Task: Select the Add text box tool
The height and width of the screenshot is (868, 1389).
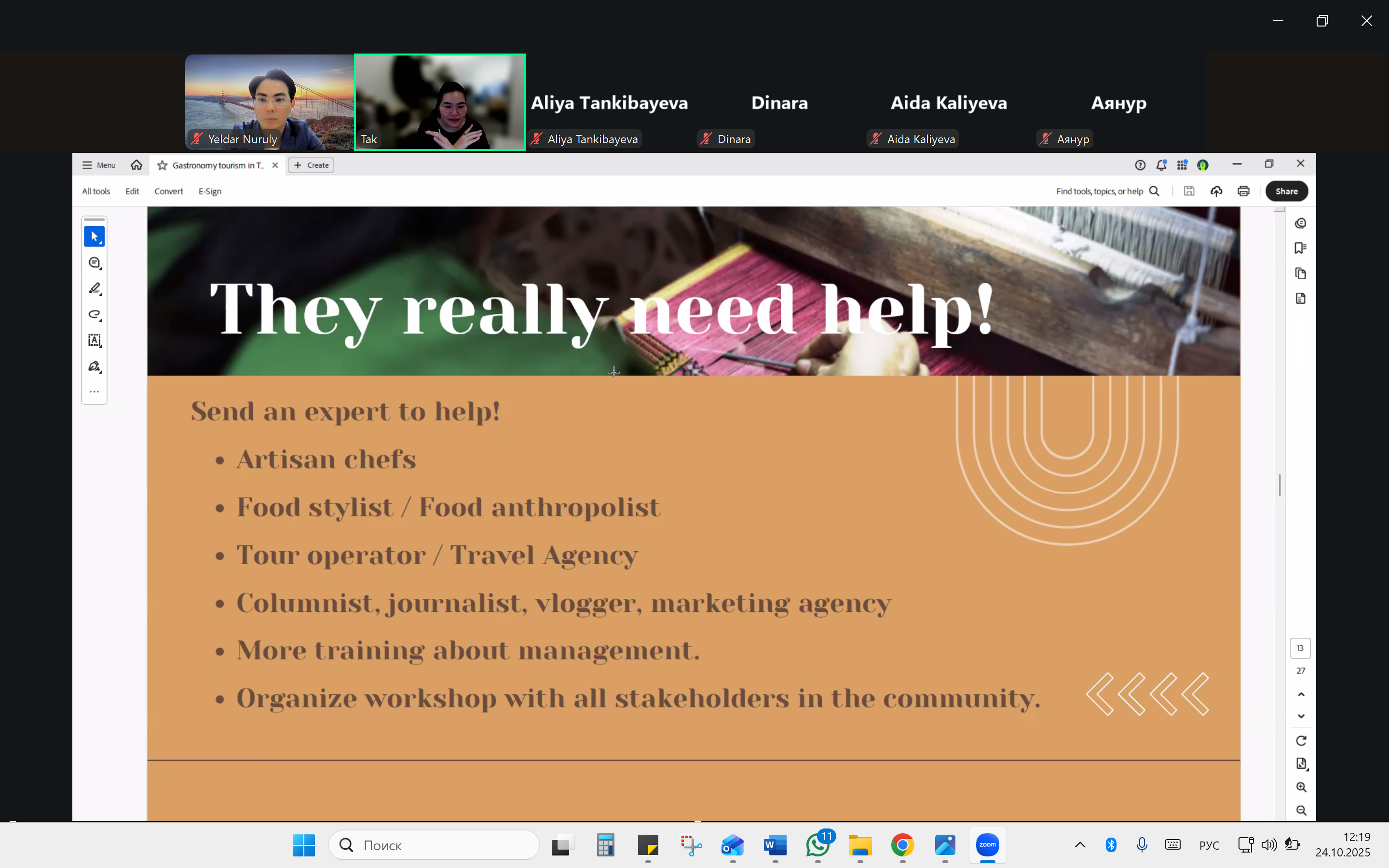Action: (x=94, y=340)
